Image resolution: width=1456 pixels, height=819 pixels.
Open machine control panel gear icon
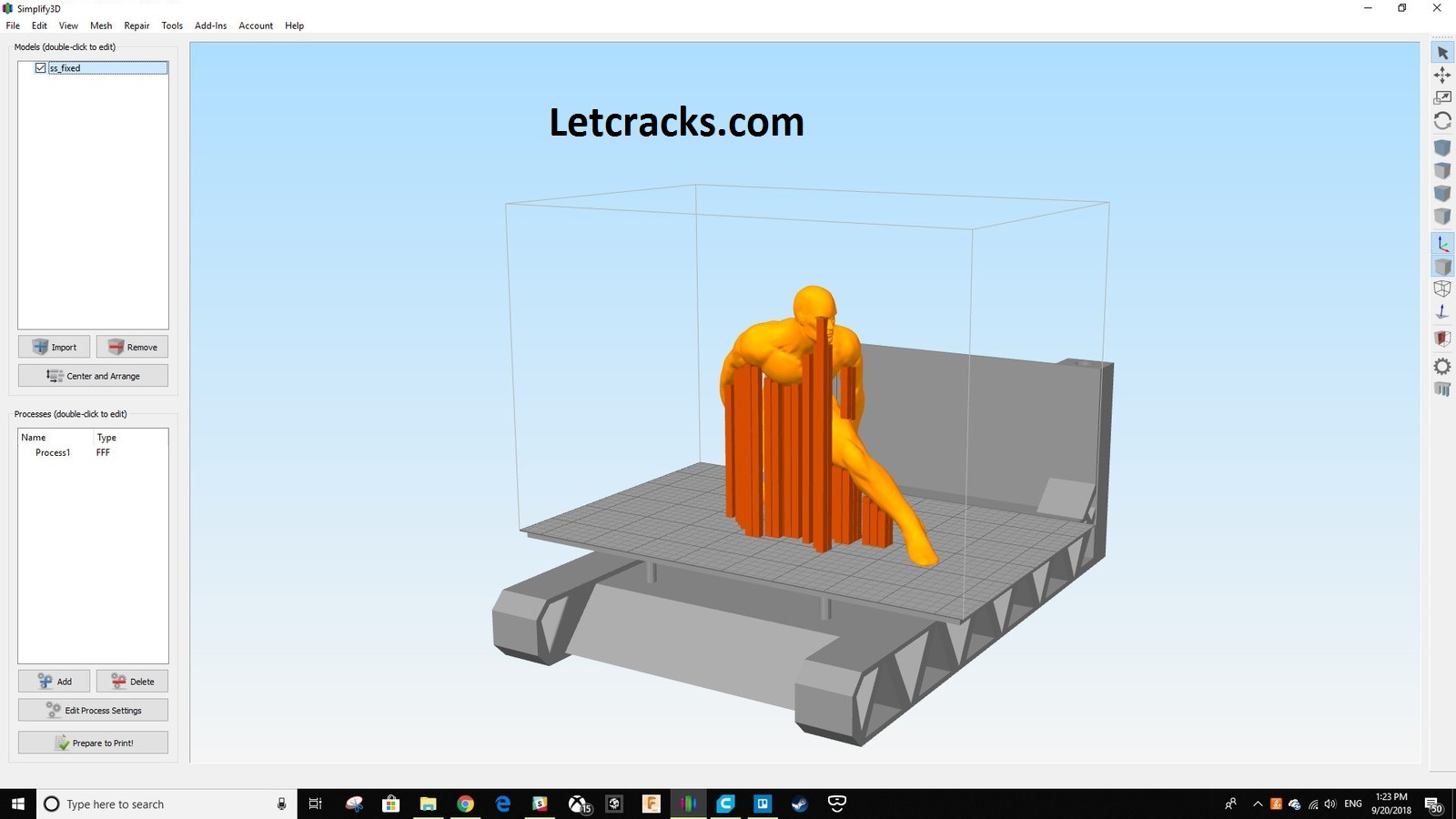[x=1442, y=366]
